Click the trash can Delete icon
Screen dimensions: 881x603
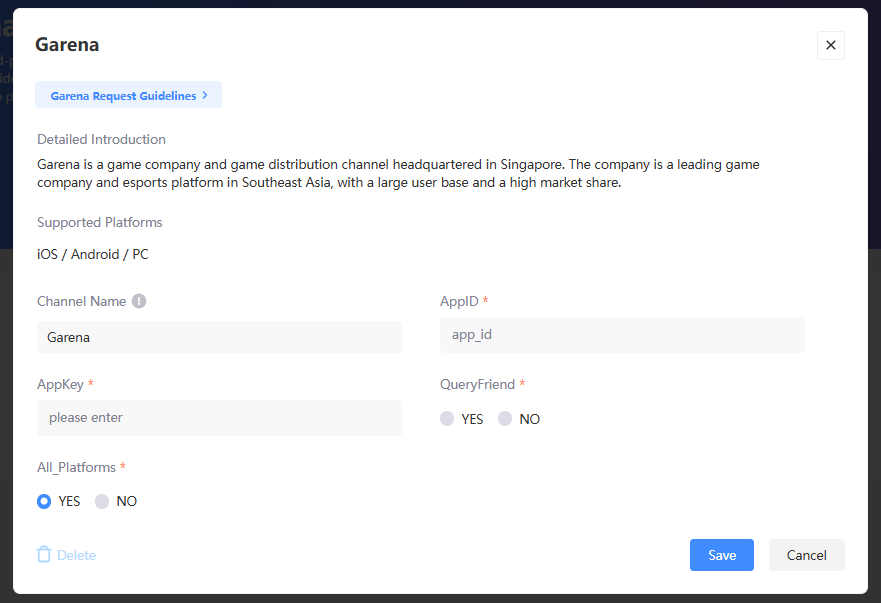pyautogui.click(x=44, y=554)
